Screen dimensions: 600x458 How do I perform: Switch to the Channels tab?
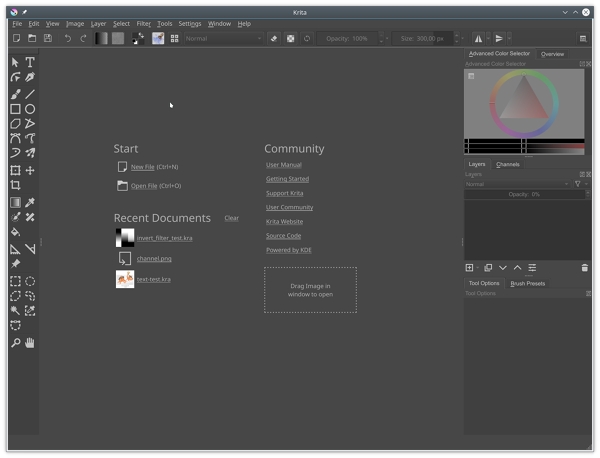click(507, 164)
